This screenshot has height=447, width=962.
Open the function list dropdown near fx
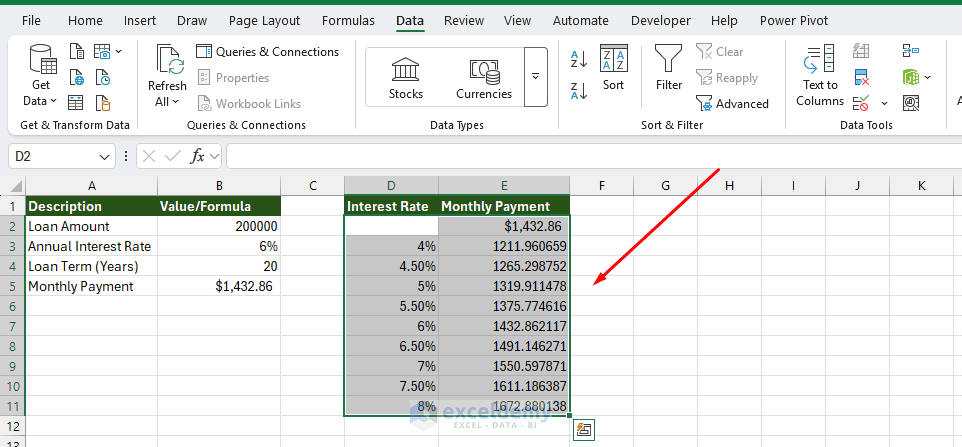coord(215,156)
